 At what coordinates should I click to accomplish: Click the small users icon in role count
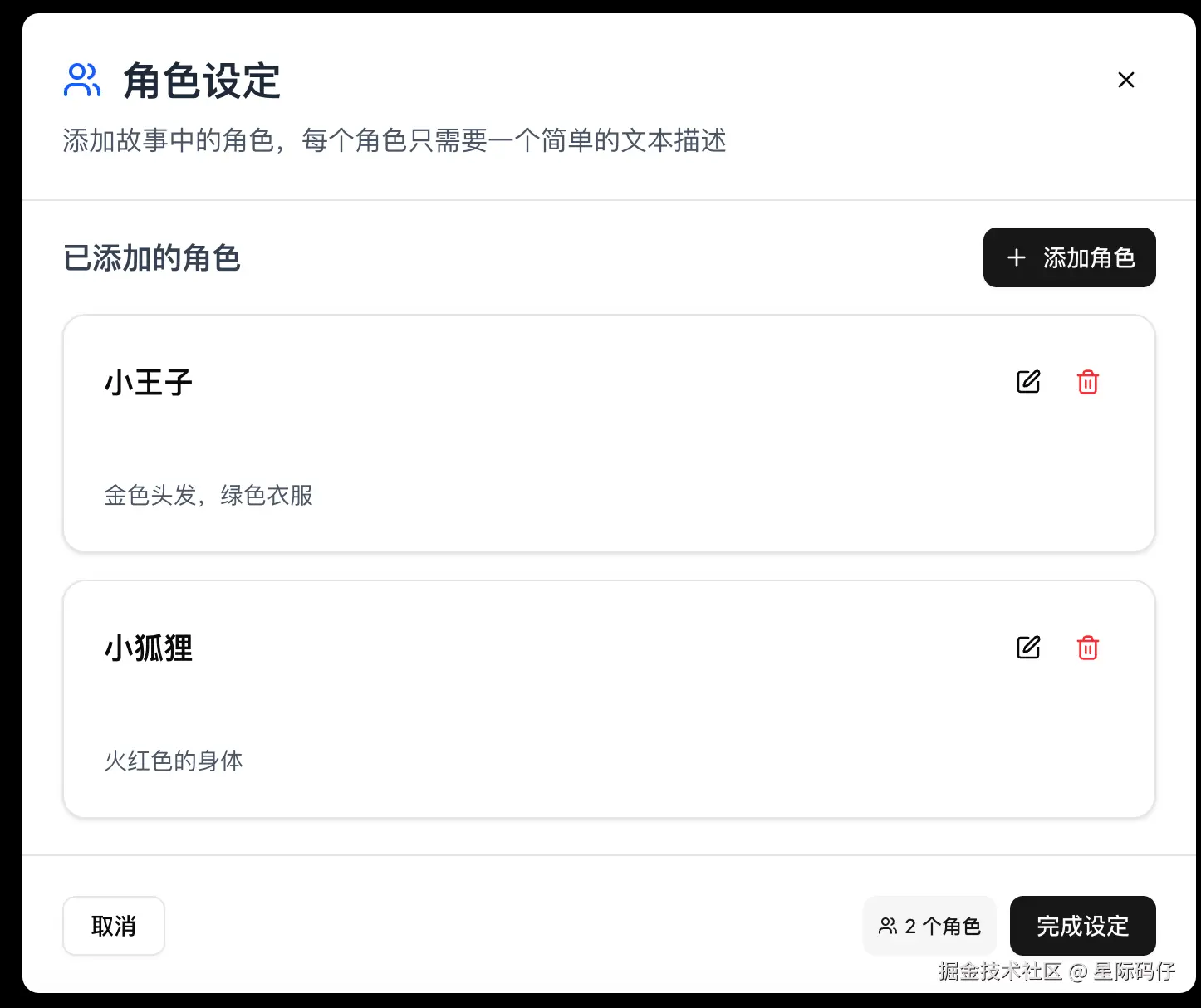tap(888, 926)
